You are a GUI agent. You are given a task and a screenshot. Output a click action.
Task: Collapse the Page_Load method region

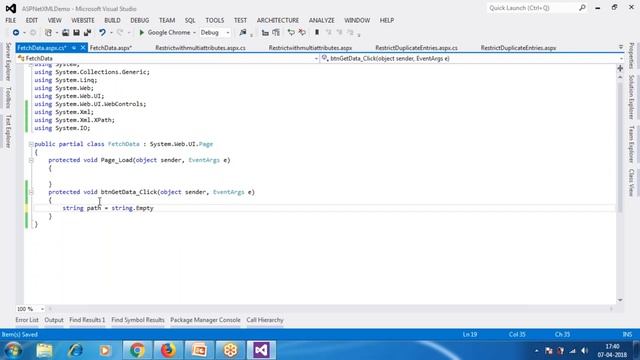click(31, 160)
